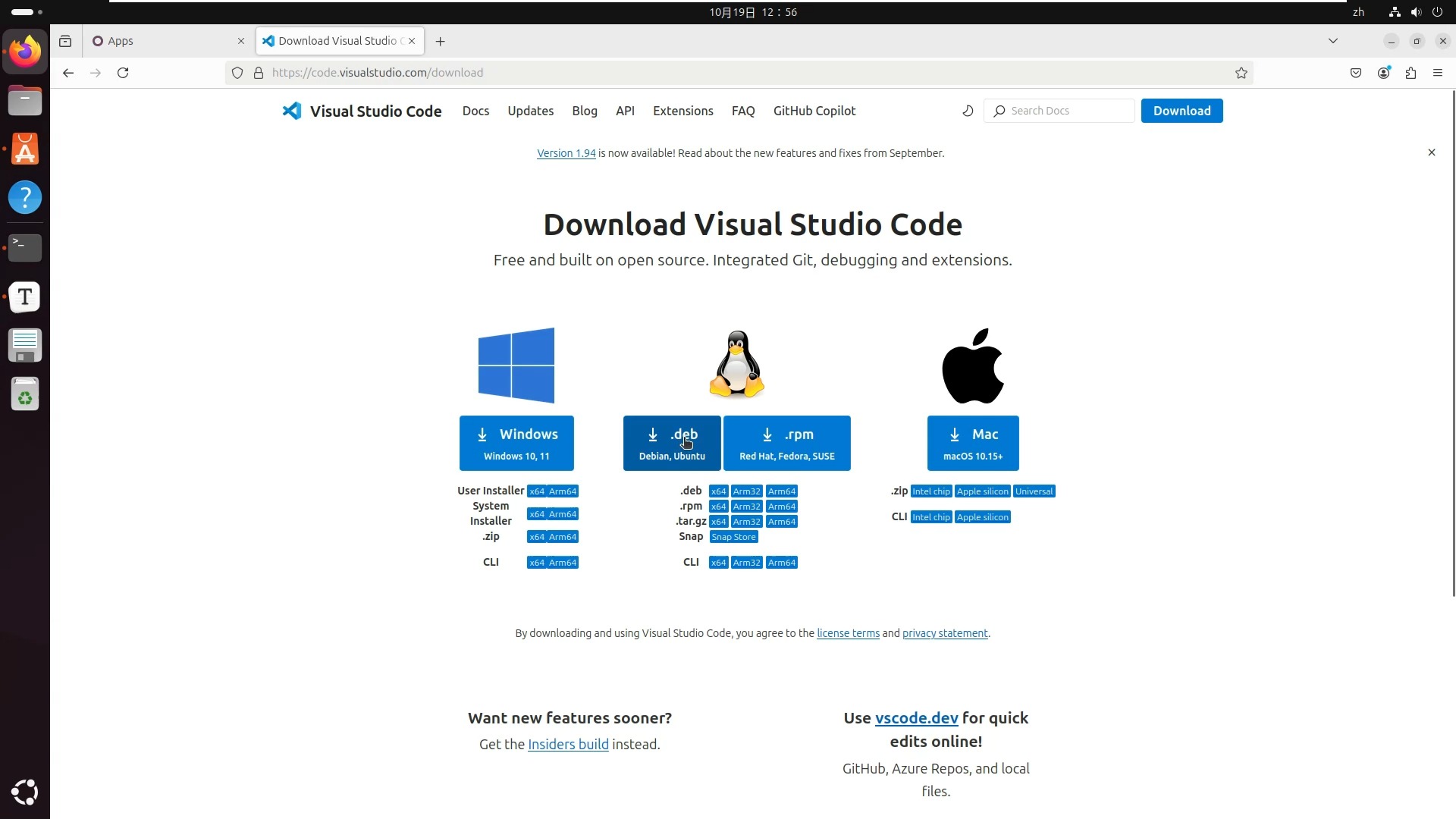Open the Docs menu item

pos(475,111)
